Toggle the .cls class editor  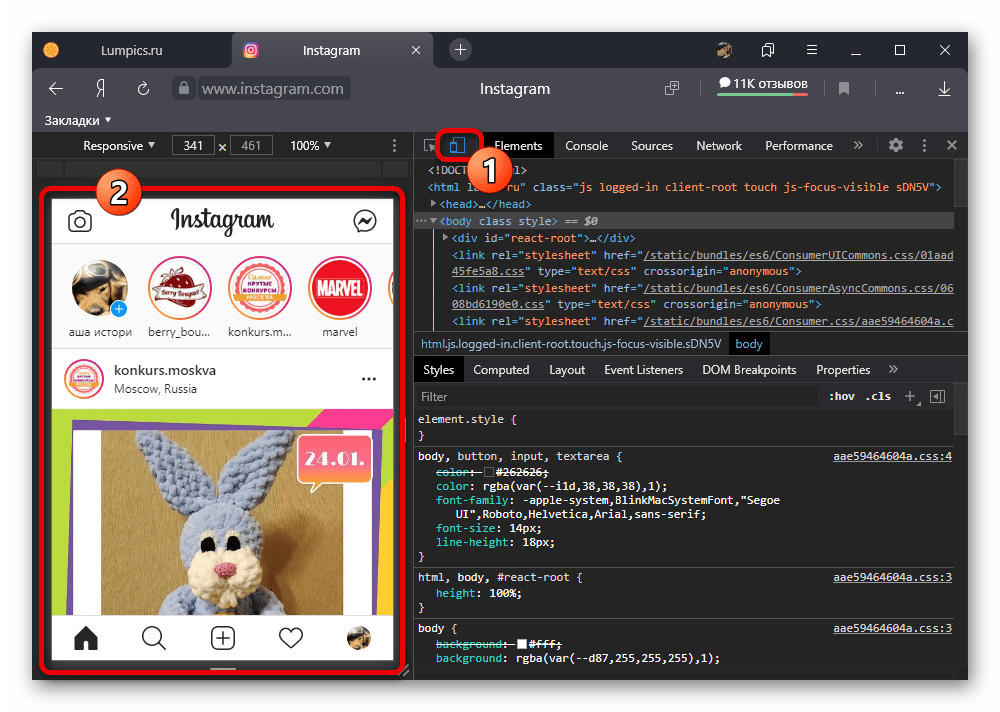(878, 397)
